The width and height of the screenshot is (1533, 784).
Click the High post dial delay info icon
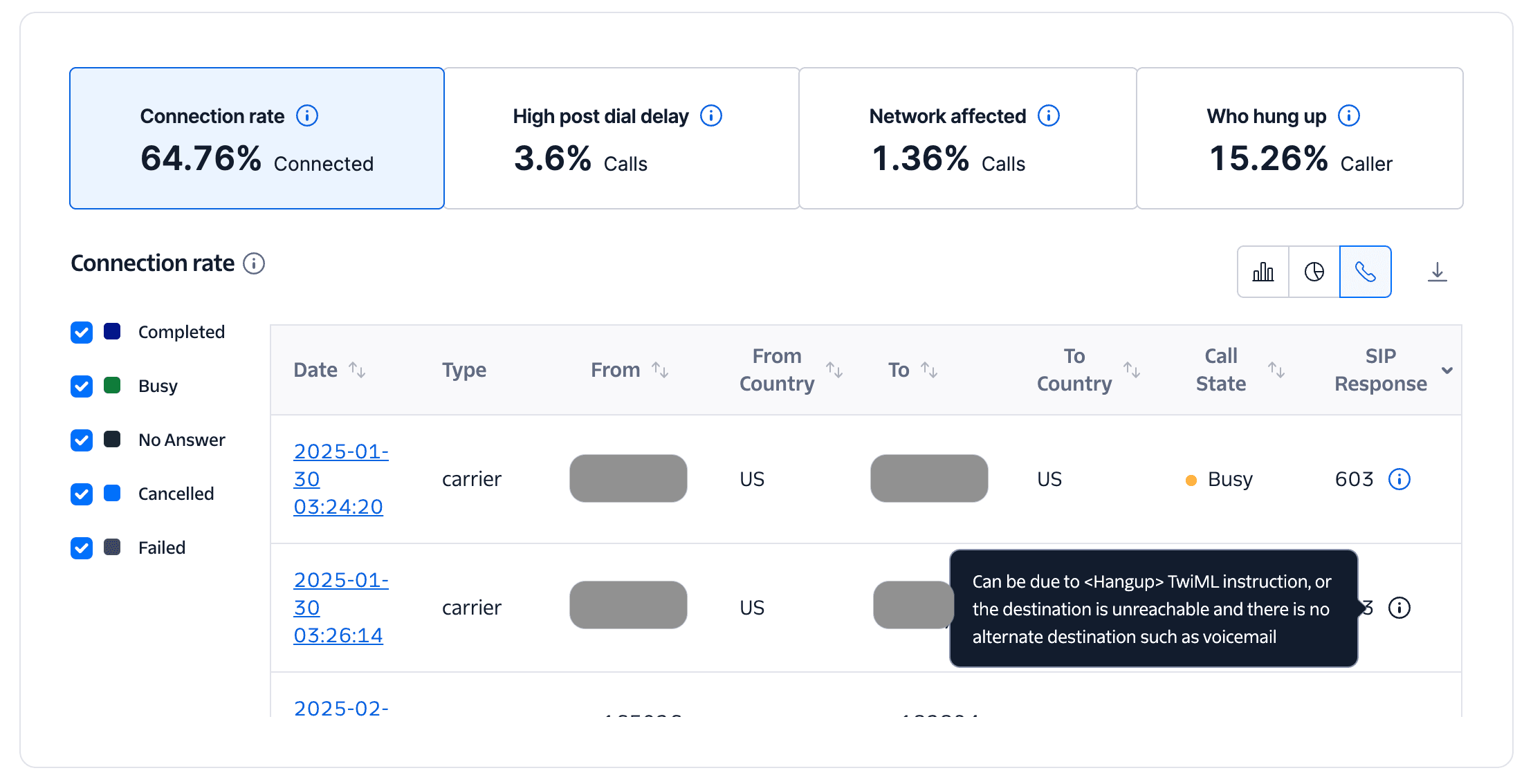point(711,115)
